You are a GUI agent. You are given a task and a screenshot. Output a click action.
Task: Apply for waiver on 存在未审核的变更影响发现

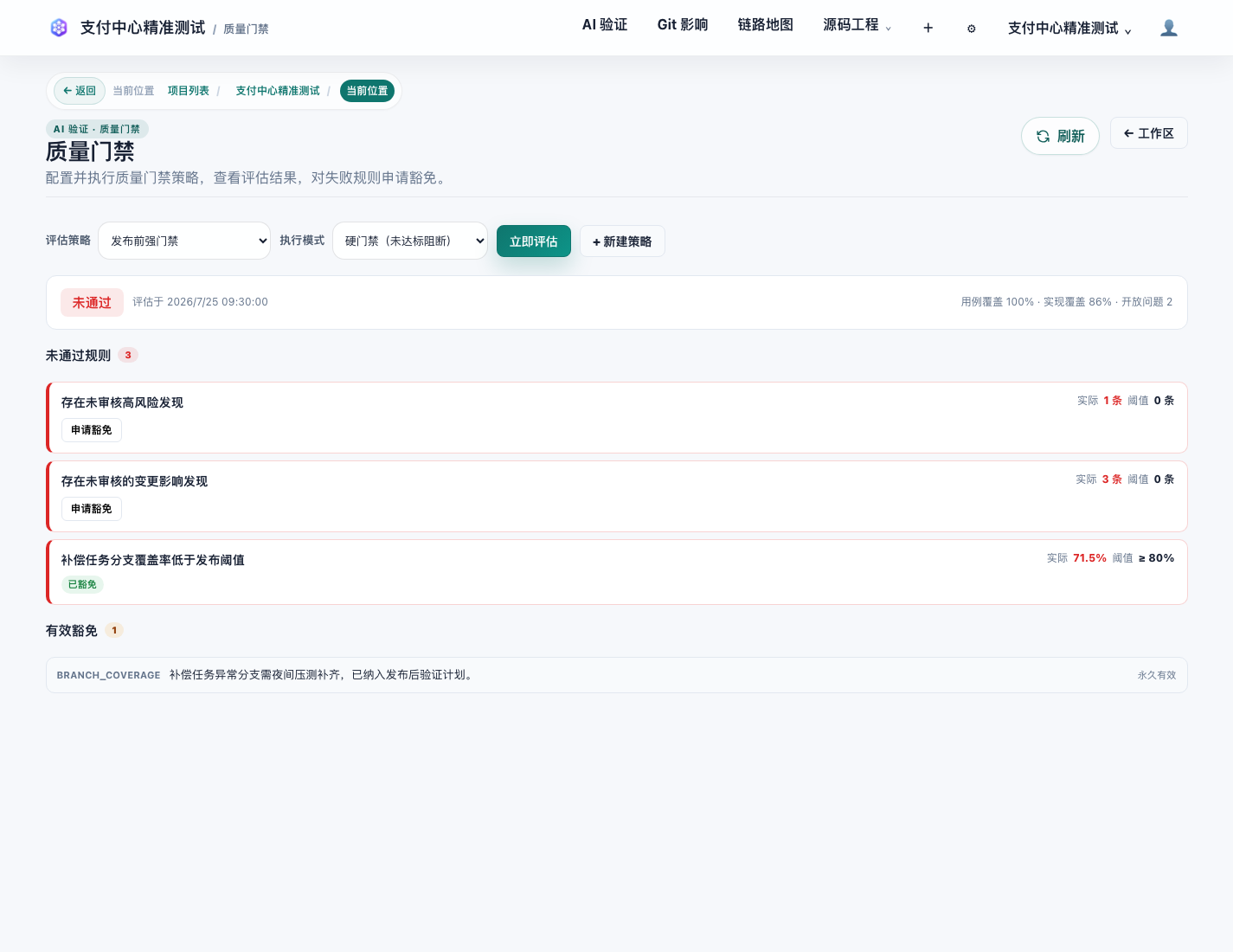(92, 509)
